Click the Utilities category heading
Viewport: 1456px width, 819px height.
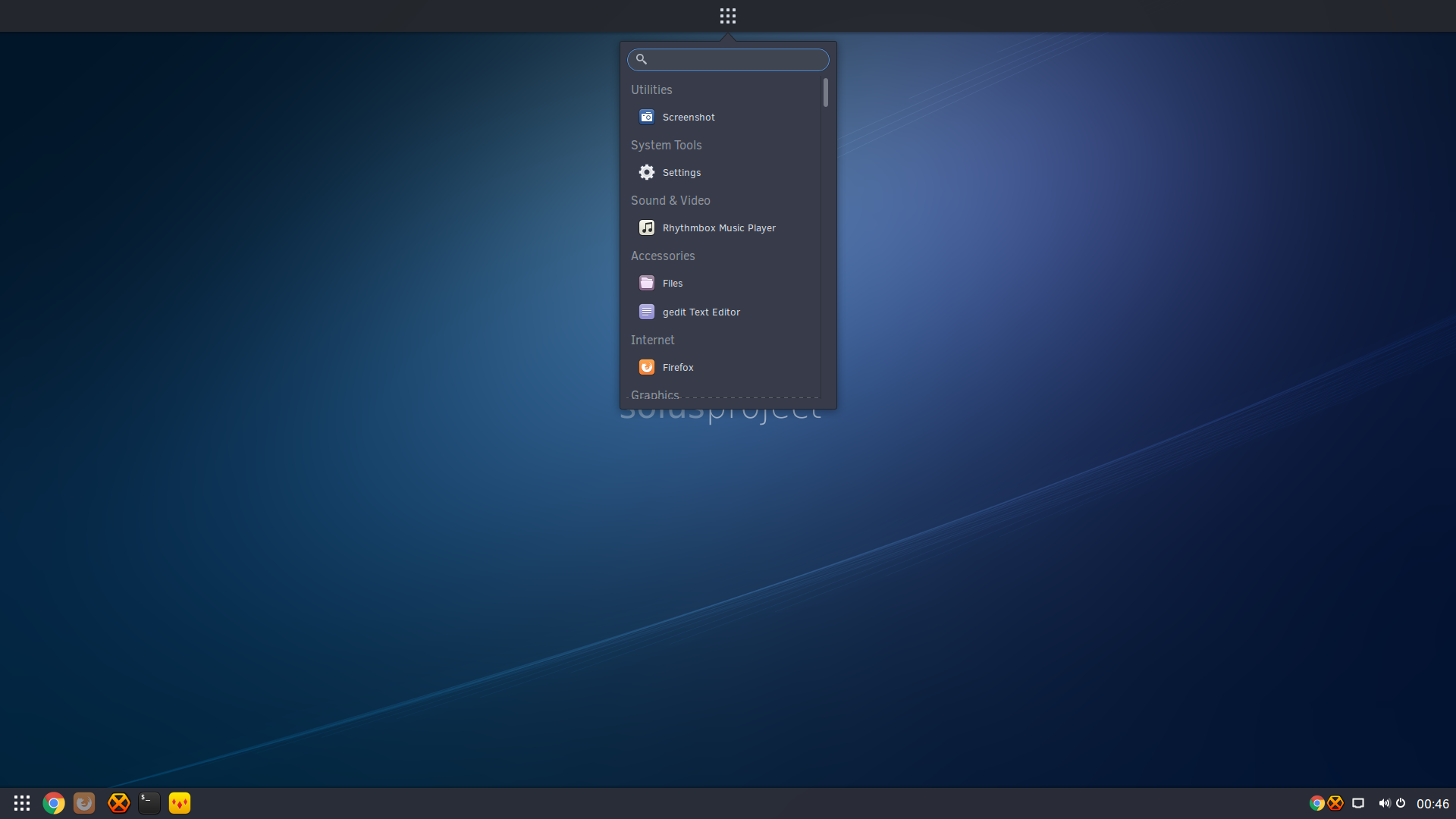[x=651, y=89]
